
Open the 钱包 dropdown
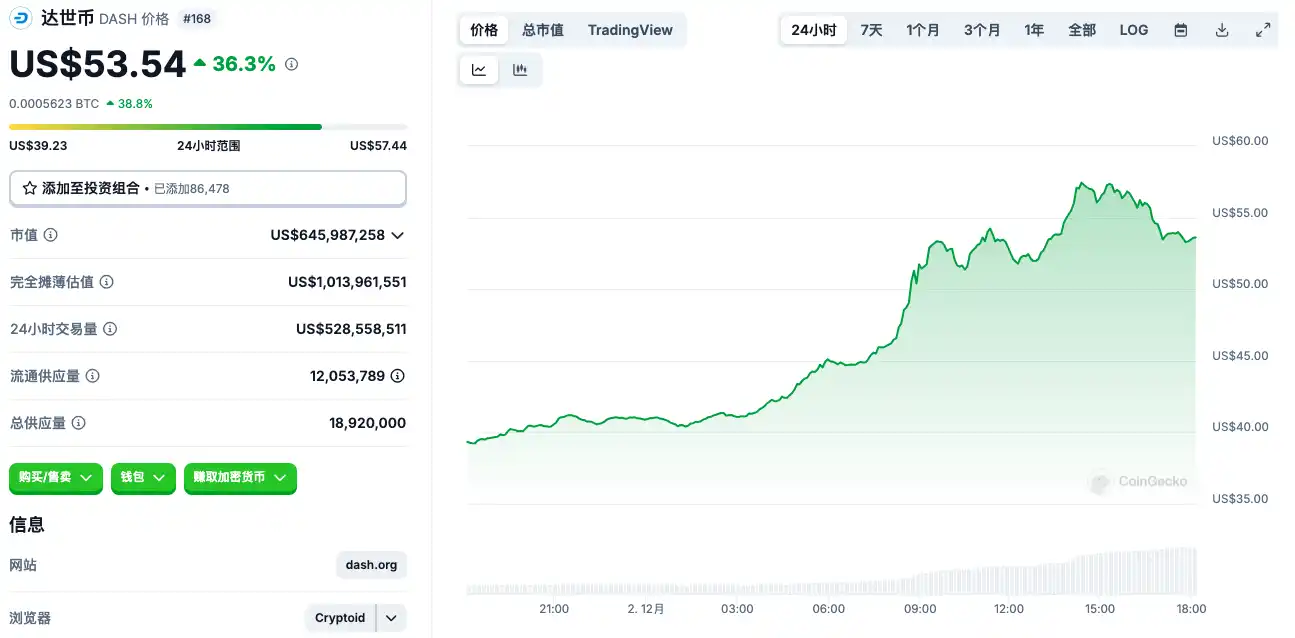pyautogui.click(x=143, y=478)
